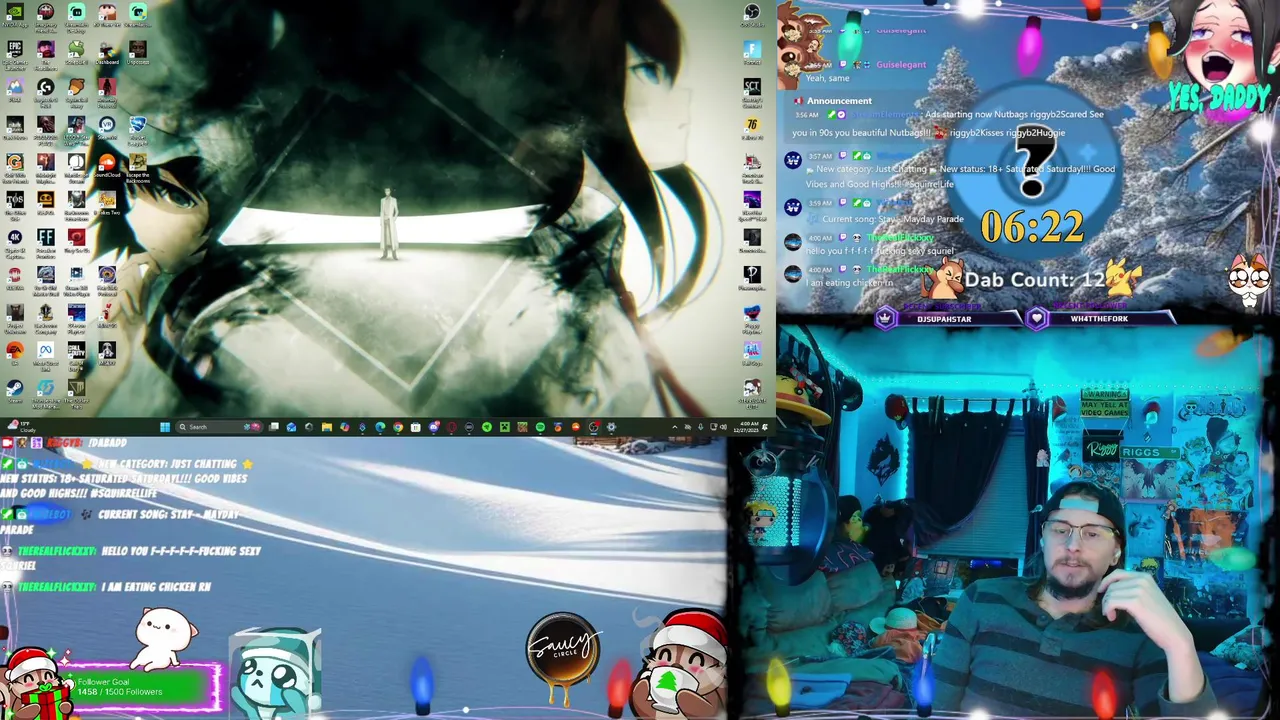Launch Google Chrome from the taskbar
The width and height of the screenshot is (1280, 720).
(x=398, y=427)
